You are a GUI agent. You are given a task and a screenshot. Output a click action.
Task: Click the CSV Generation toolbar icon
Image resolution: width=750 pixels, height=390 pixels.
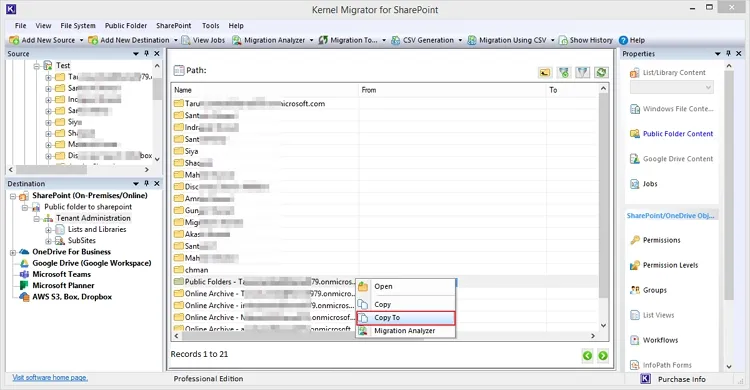pos(396,40)
